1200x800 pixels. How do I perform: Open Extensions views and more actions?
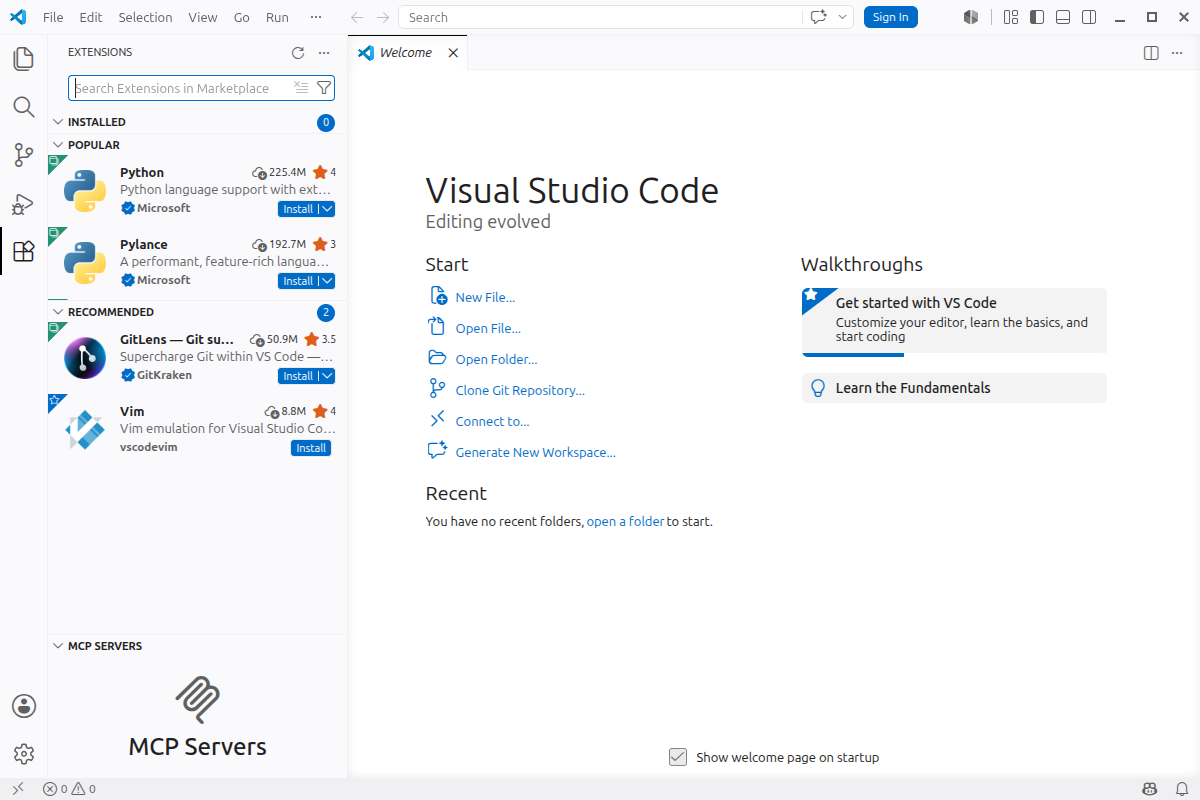[x=323, y=53]
